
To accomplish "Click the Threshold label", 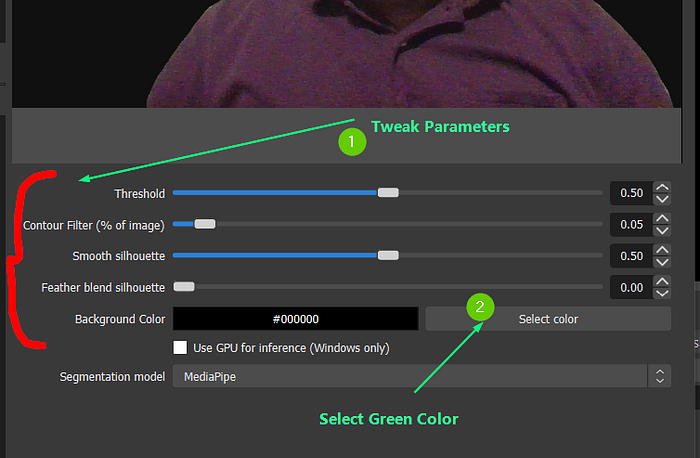I will click(x=139, y=194).
